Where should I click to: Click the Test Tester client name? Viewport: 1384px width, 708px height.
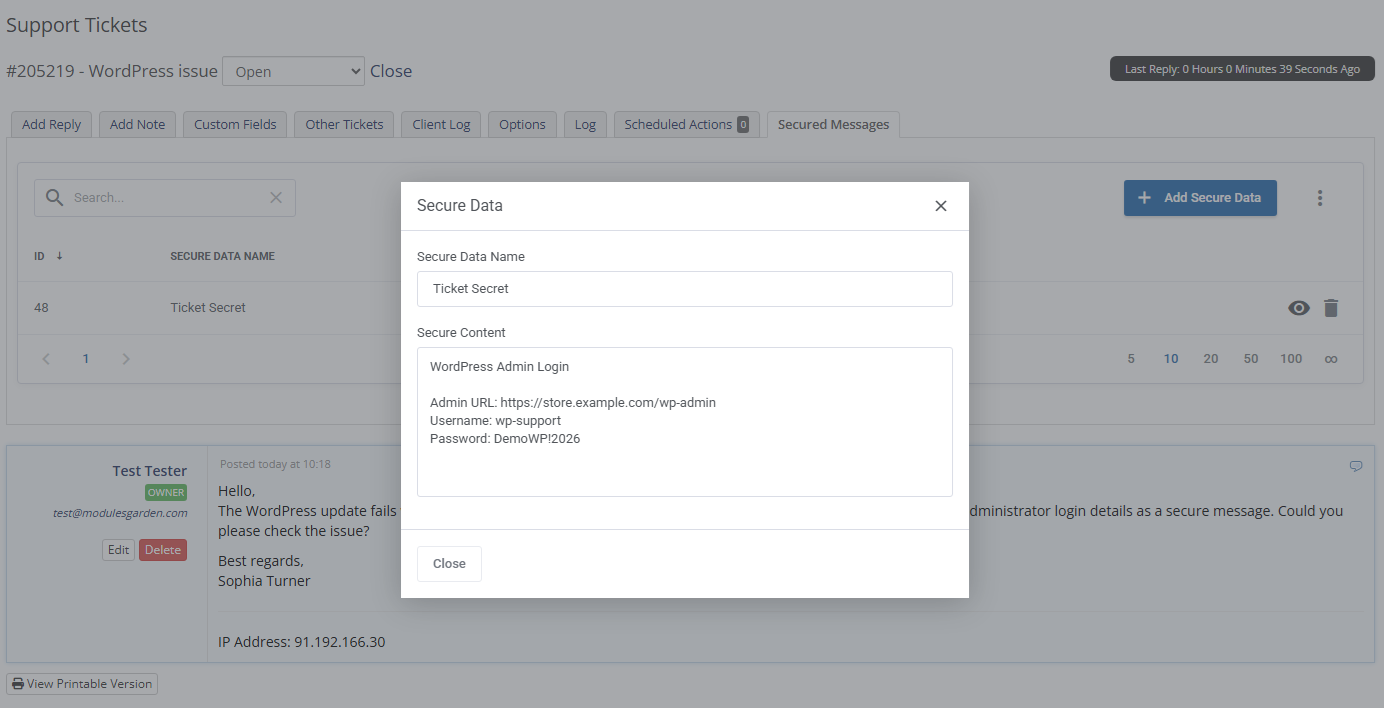[150, 471]
